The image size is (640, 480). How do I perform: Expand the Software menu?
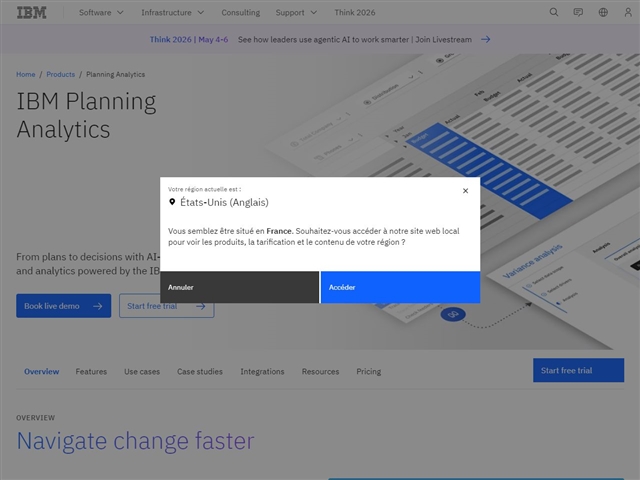pyautogui.click(x=101, y=13)
